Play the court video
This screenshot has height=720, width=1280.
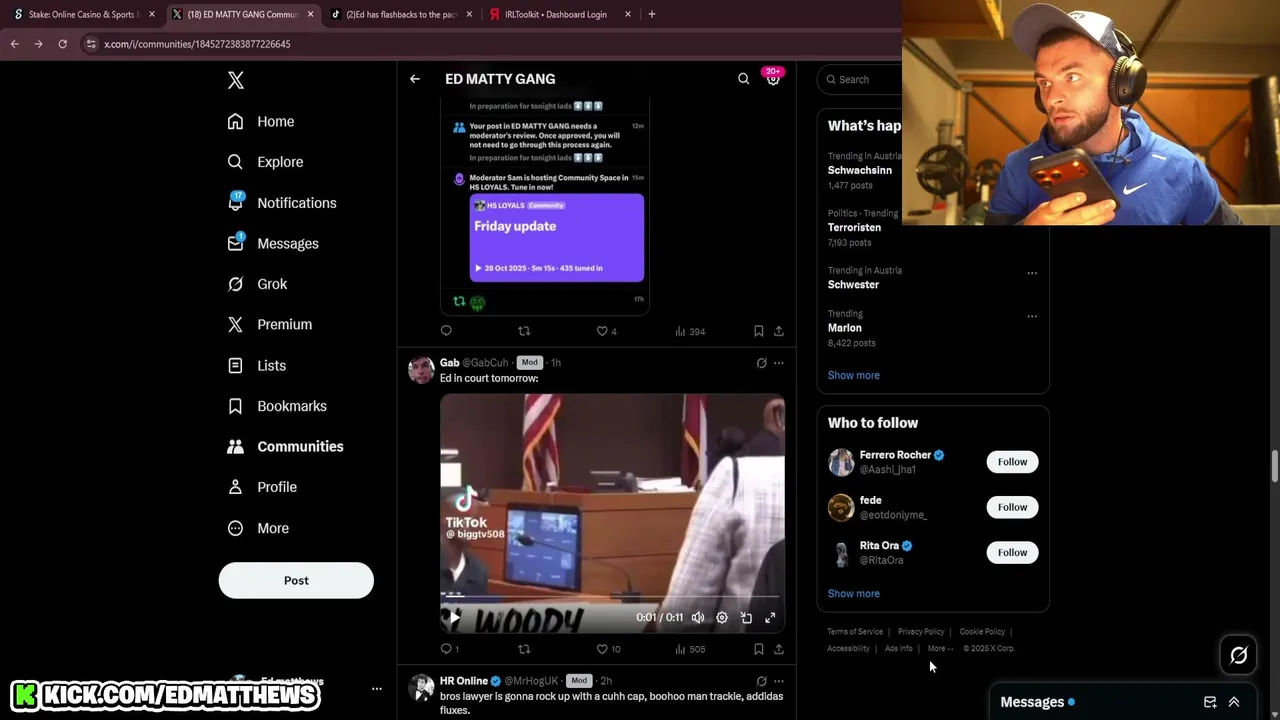[x=455, y=618]
